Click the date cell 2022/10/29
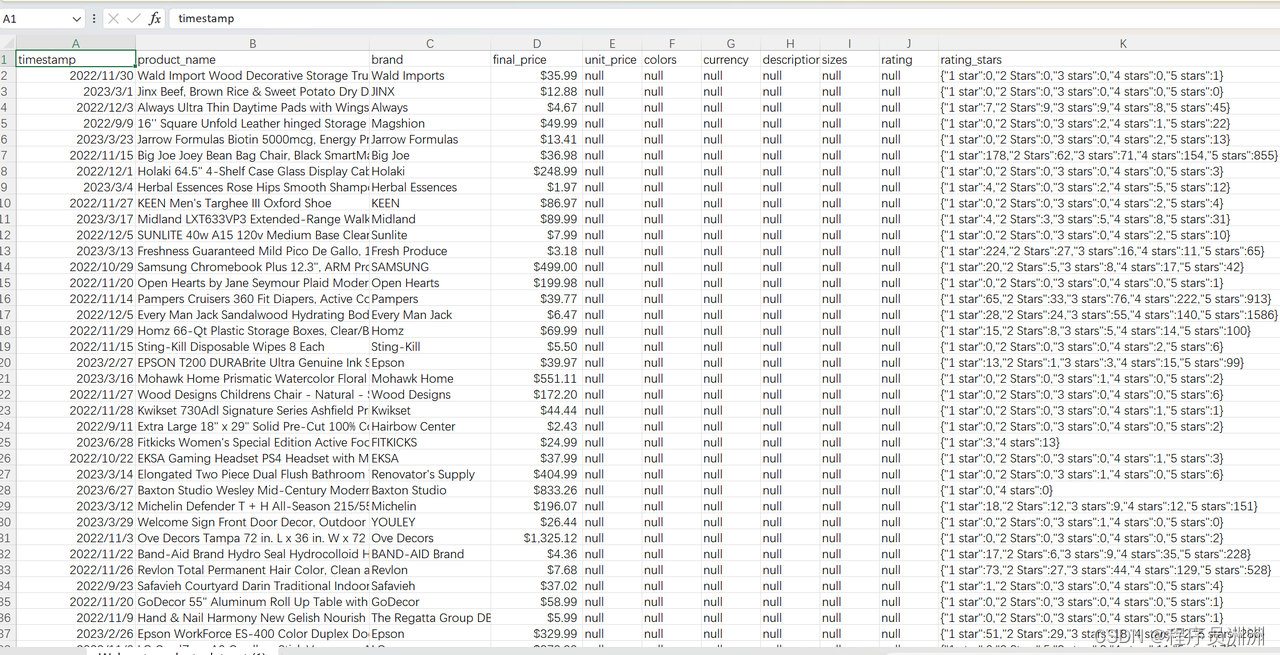1280x655 pixels. [76, 267]
